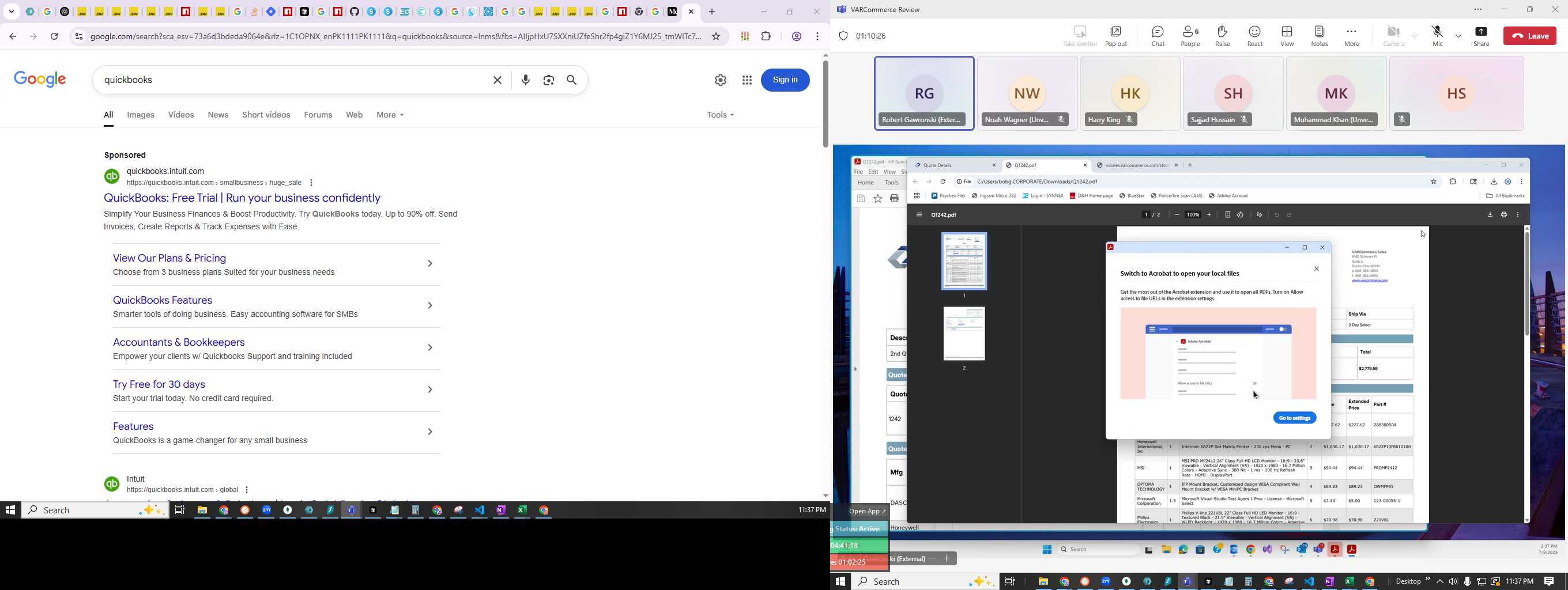Reload the Google search page

[x=55, y=36]
